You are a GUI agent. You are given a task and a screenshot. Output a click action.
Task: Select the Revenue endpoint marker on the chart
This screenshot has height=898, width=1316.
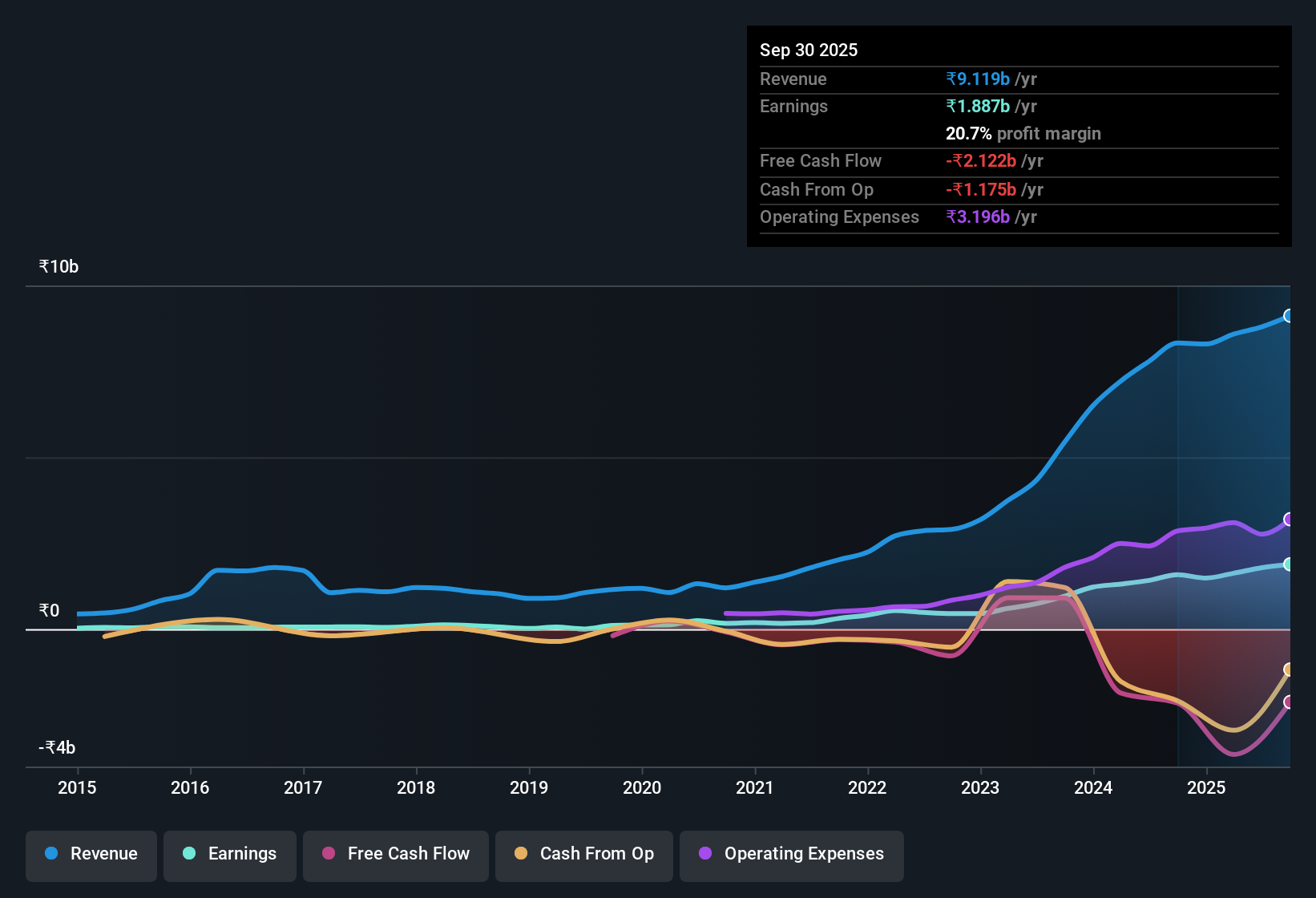point(1288,316)
